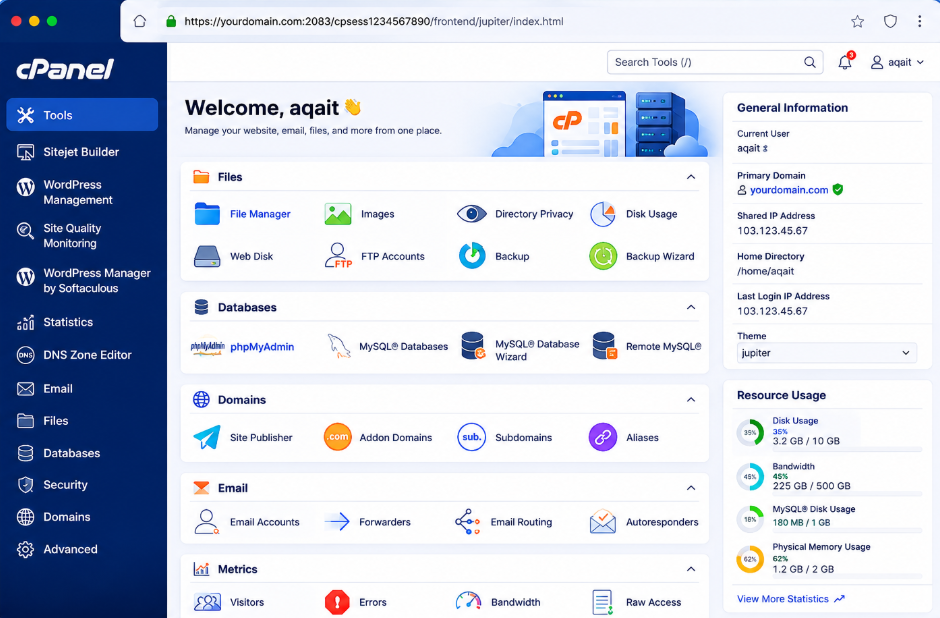Open the Disk Usage pie icon
Viewport: 940px width, 618px height.
(602, 214)
